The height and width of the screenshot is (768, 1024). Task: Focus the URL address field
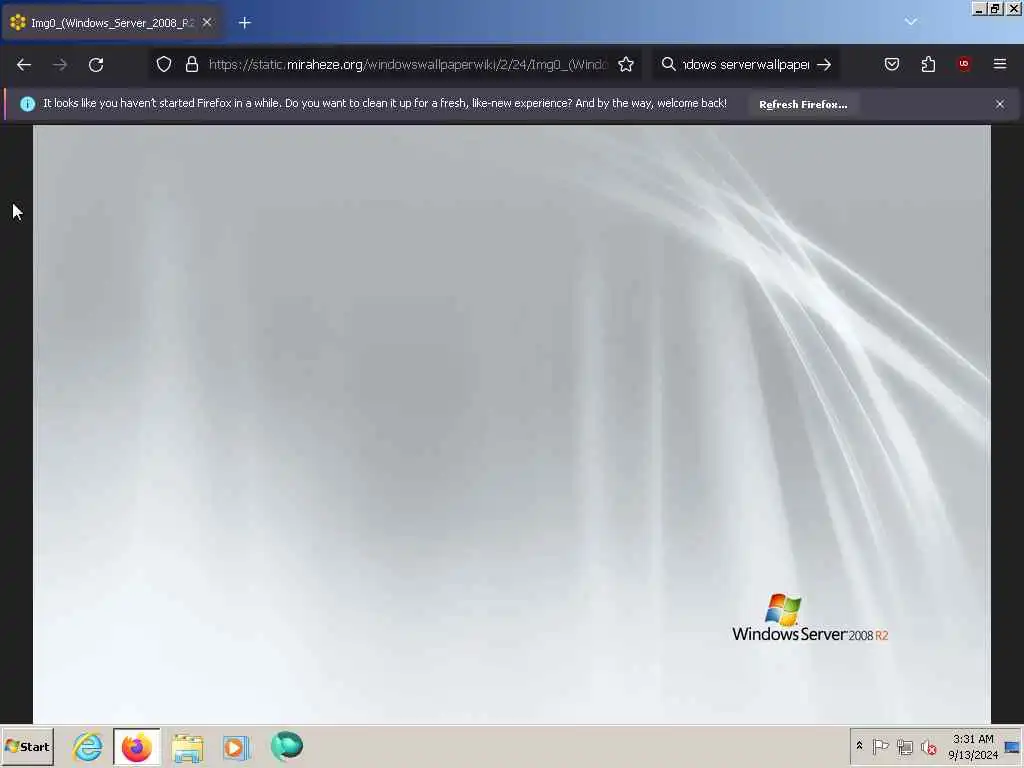click(408, 64)
